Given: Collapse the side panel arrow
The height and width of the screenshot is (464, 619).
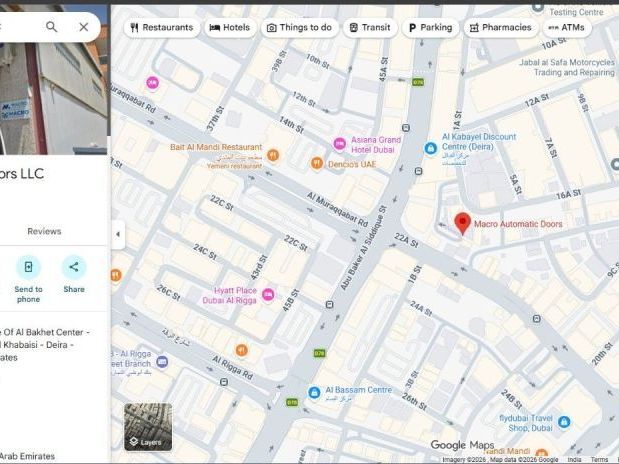Looking at the screenshot, I should pyautogui.click(x=118, y=234).
